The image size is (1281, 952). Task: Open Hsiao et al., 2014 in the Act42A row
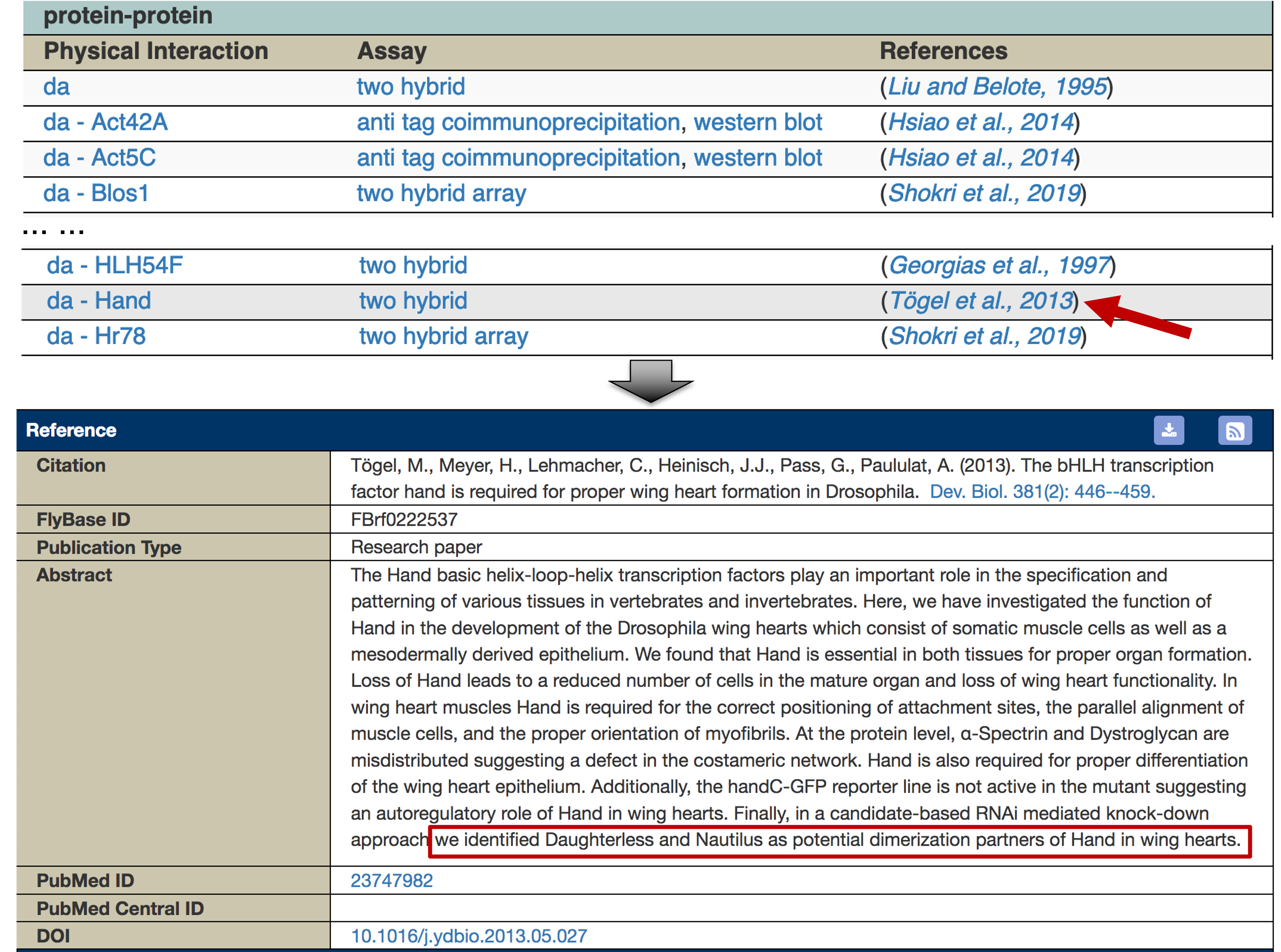(x=981, y=122)
